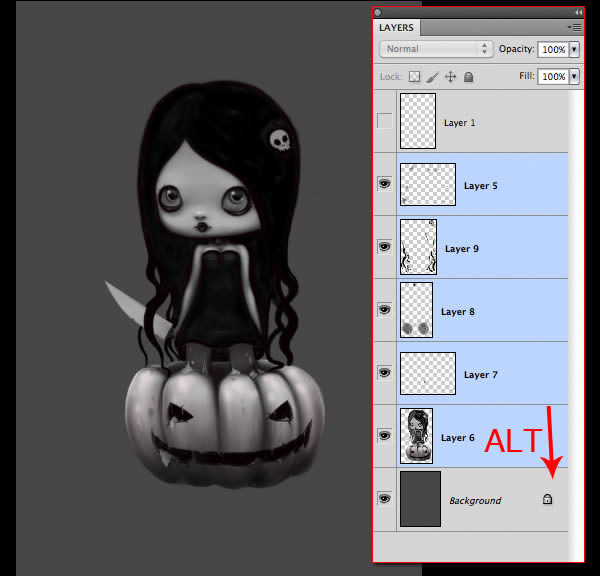Collapse the panel with double-arrow icon

(x=578, y=13)
